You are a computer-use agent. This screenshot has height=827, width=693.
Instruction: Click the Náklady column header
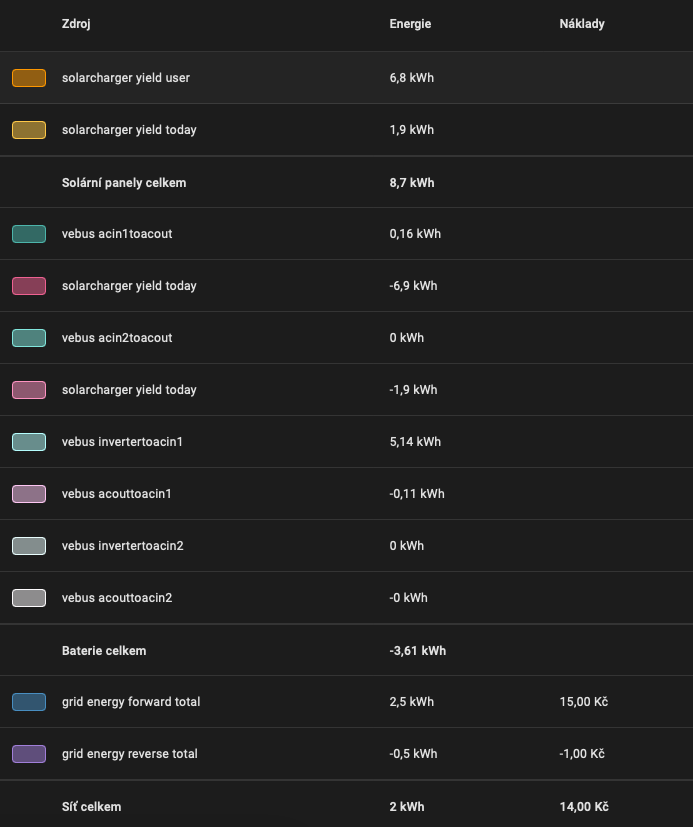coord(582,24)
